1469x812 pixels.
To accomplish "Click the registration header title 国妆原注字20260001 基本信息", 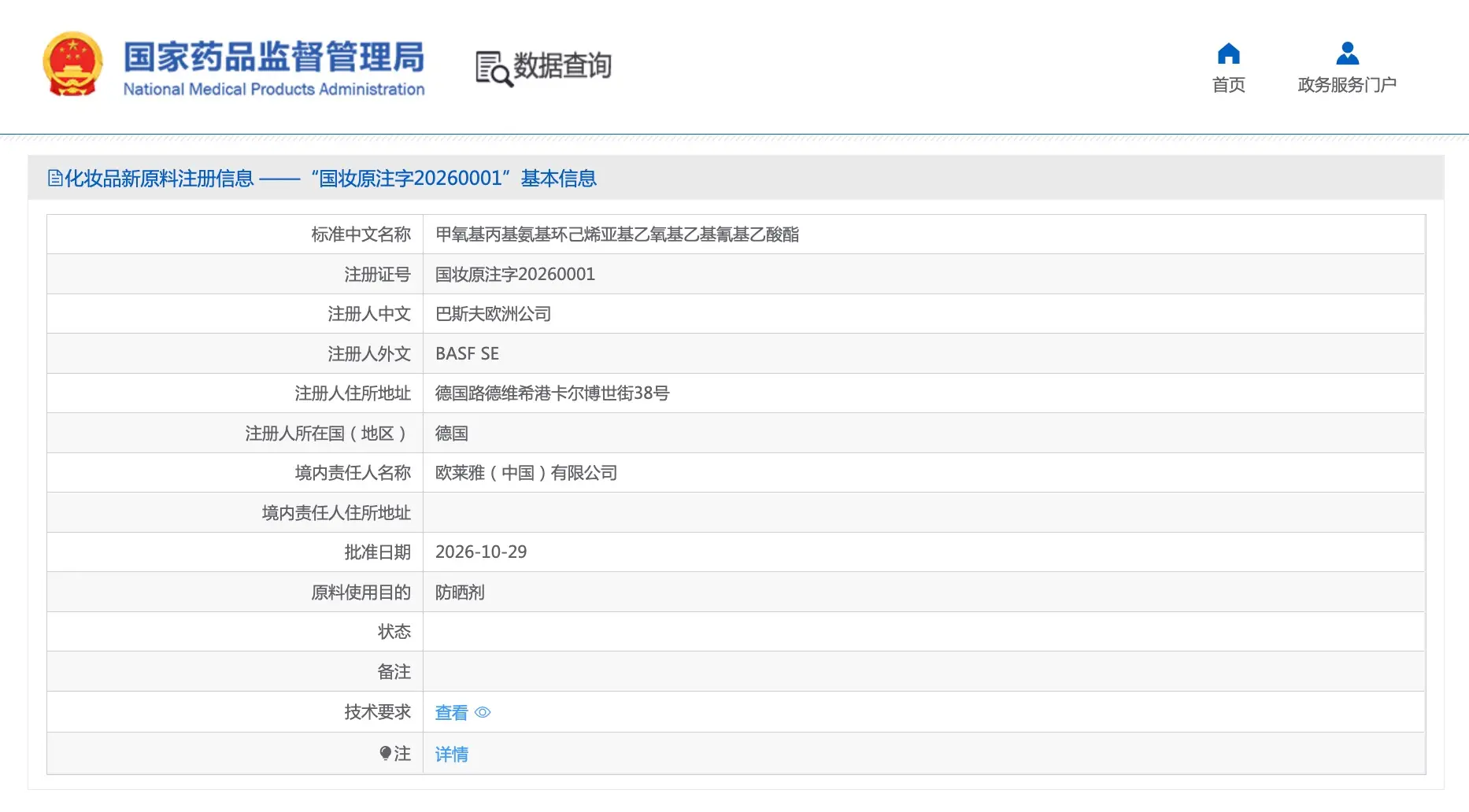I will 453,179.
